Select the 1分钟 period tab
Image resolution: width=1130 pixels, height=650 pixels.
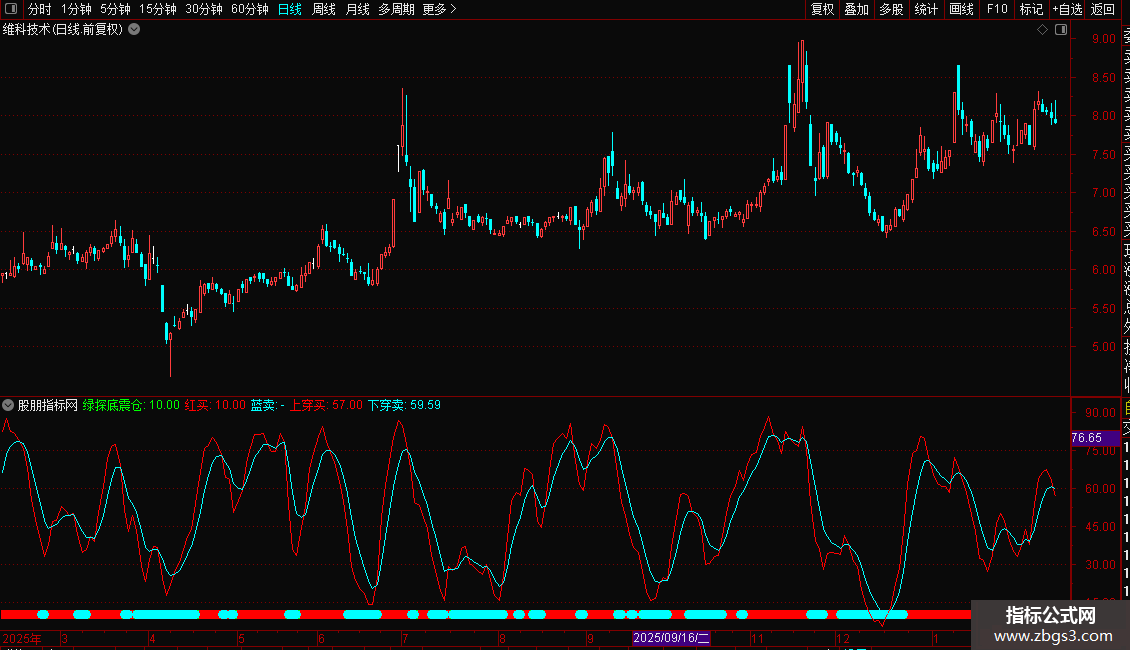pos(76,9)
